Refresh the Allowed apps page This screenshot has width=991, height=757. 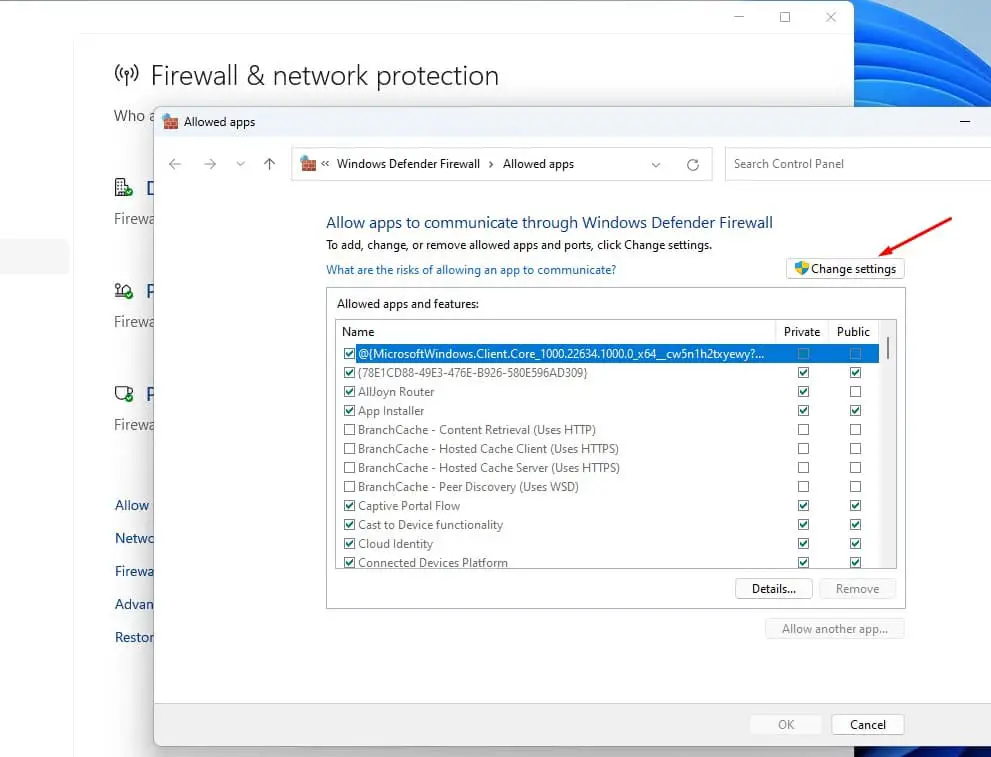tap(692, 164)
